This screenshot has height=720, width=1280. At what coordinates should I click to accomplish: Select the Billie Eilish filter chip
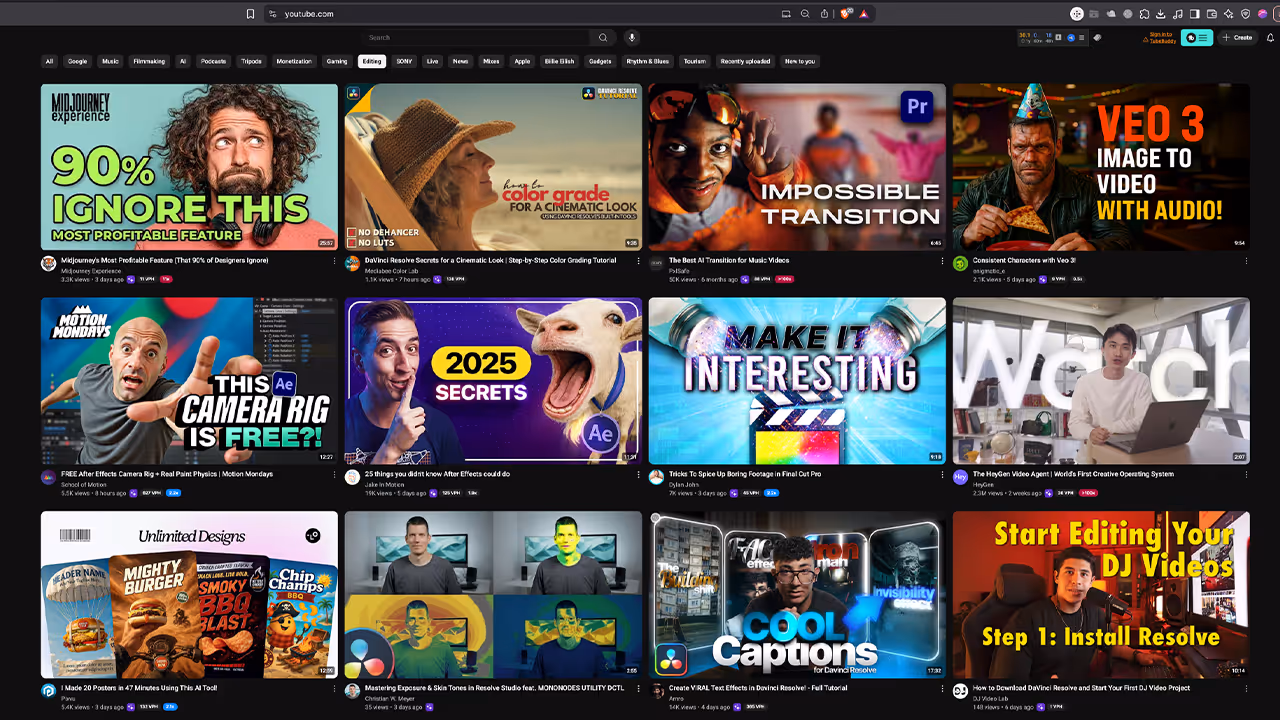click(x=559, y=61)
